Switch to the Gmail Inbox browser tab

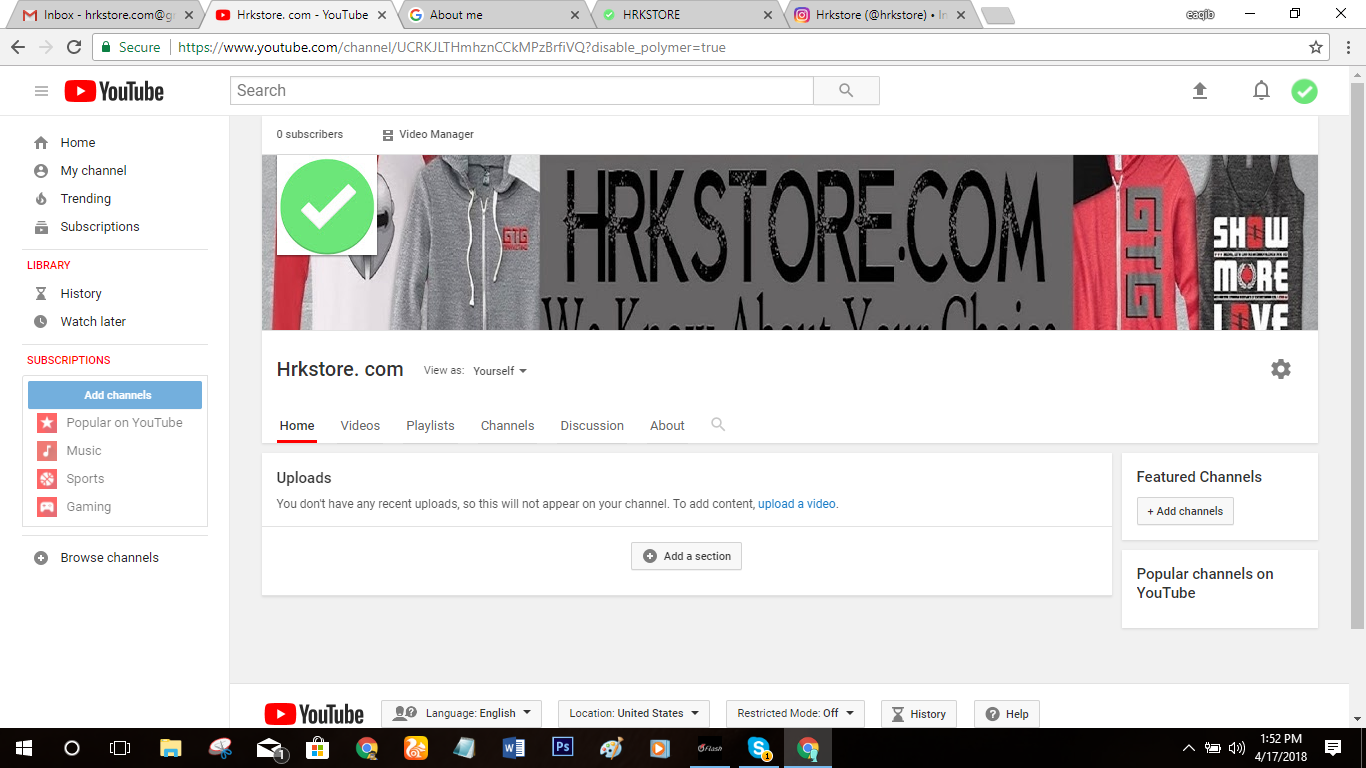pyautogui.click(x=104, y=15)
